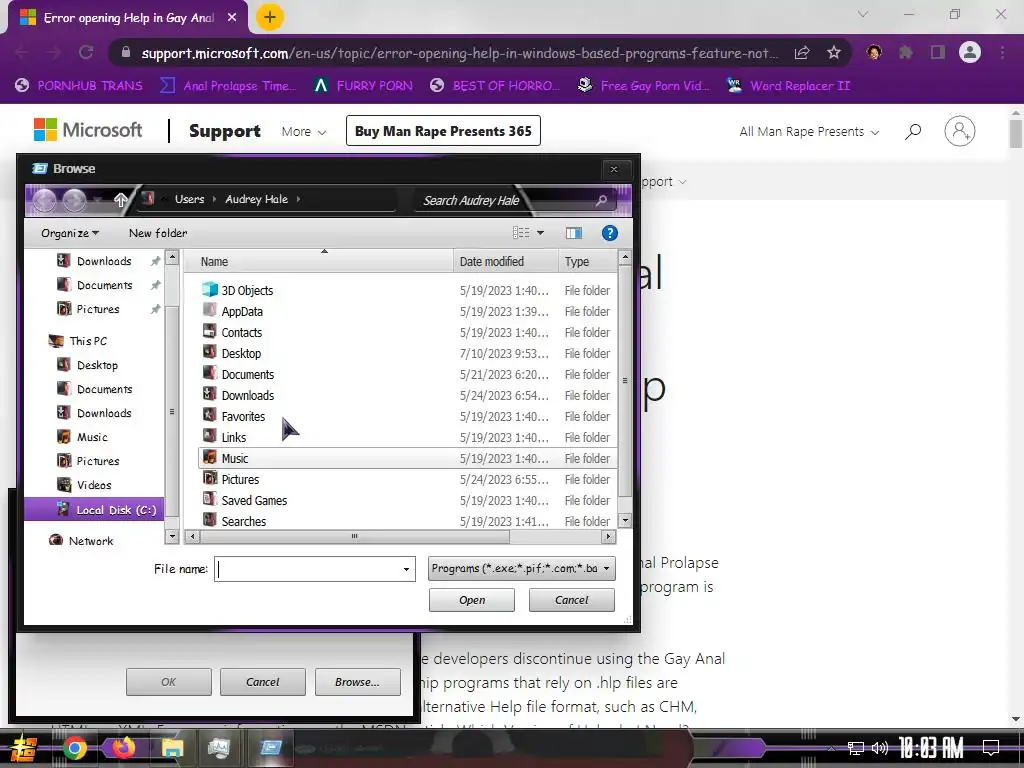
Task: Open the view options dropdown arrow
Action: (x=540, y=233)
